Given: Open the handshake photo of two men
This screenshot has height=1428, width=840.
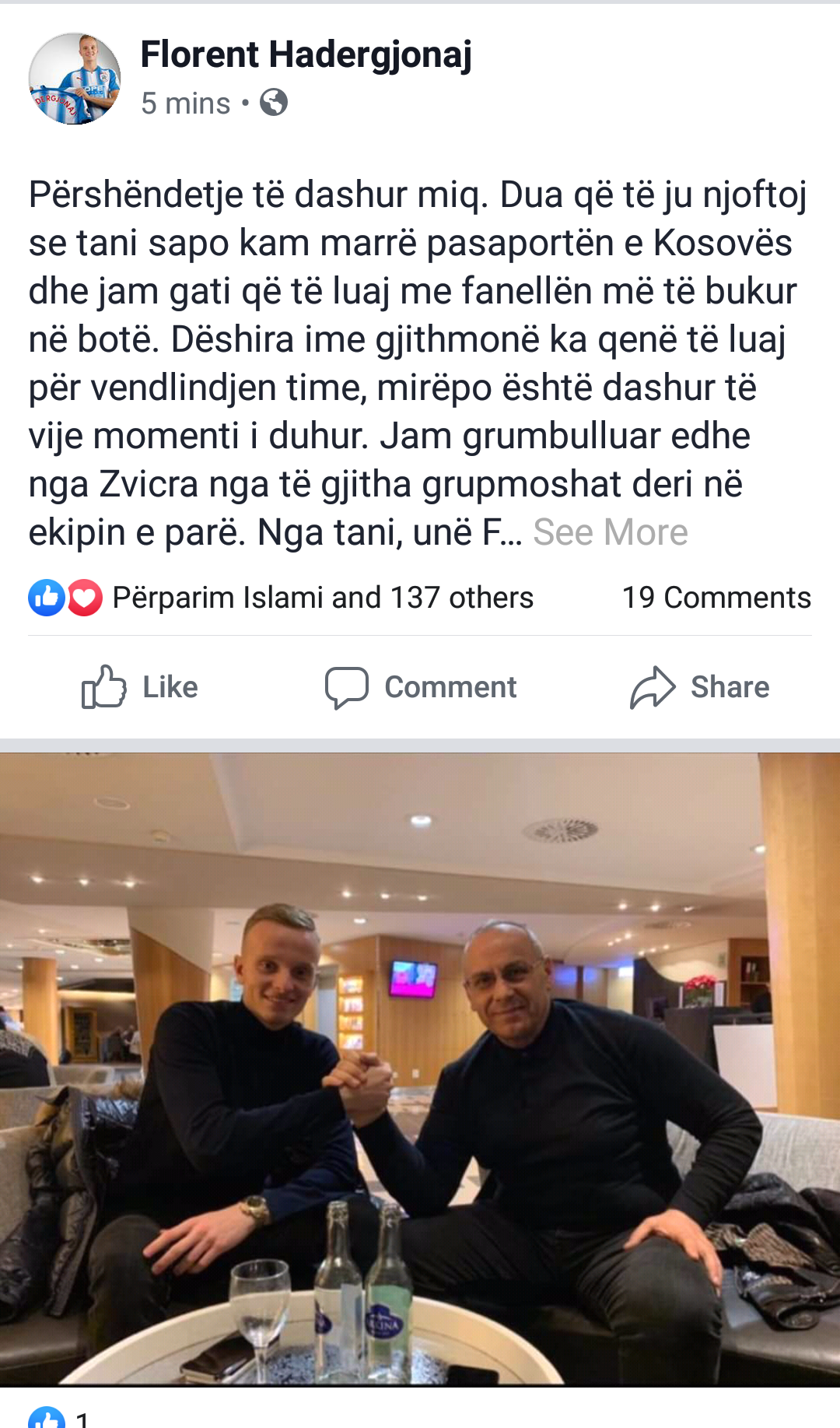Looking at the screenshot, I should pos(420,1069).
